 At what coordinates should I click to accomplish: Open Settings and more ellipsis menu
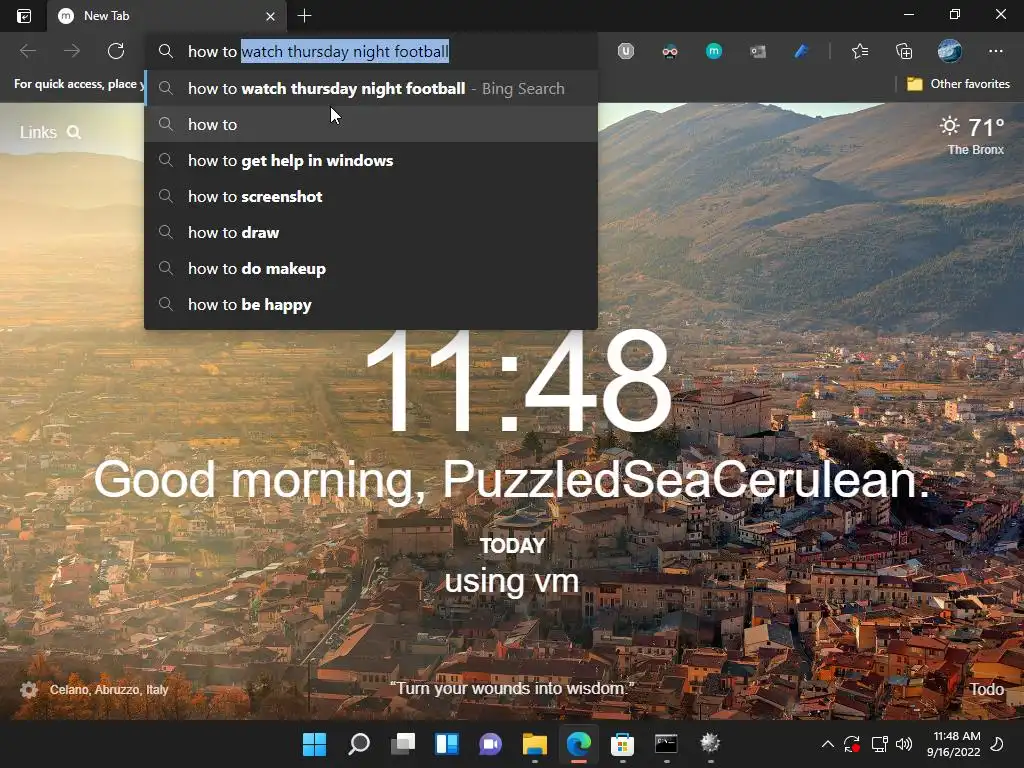(995, 51)
